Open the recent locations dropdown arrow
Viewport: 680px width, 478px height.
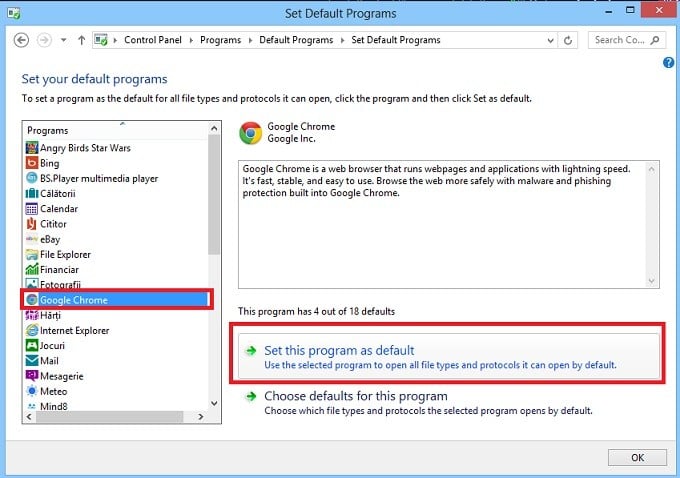click(x=63, y=40)
